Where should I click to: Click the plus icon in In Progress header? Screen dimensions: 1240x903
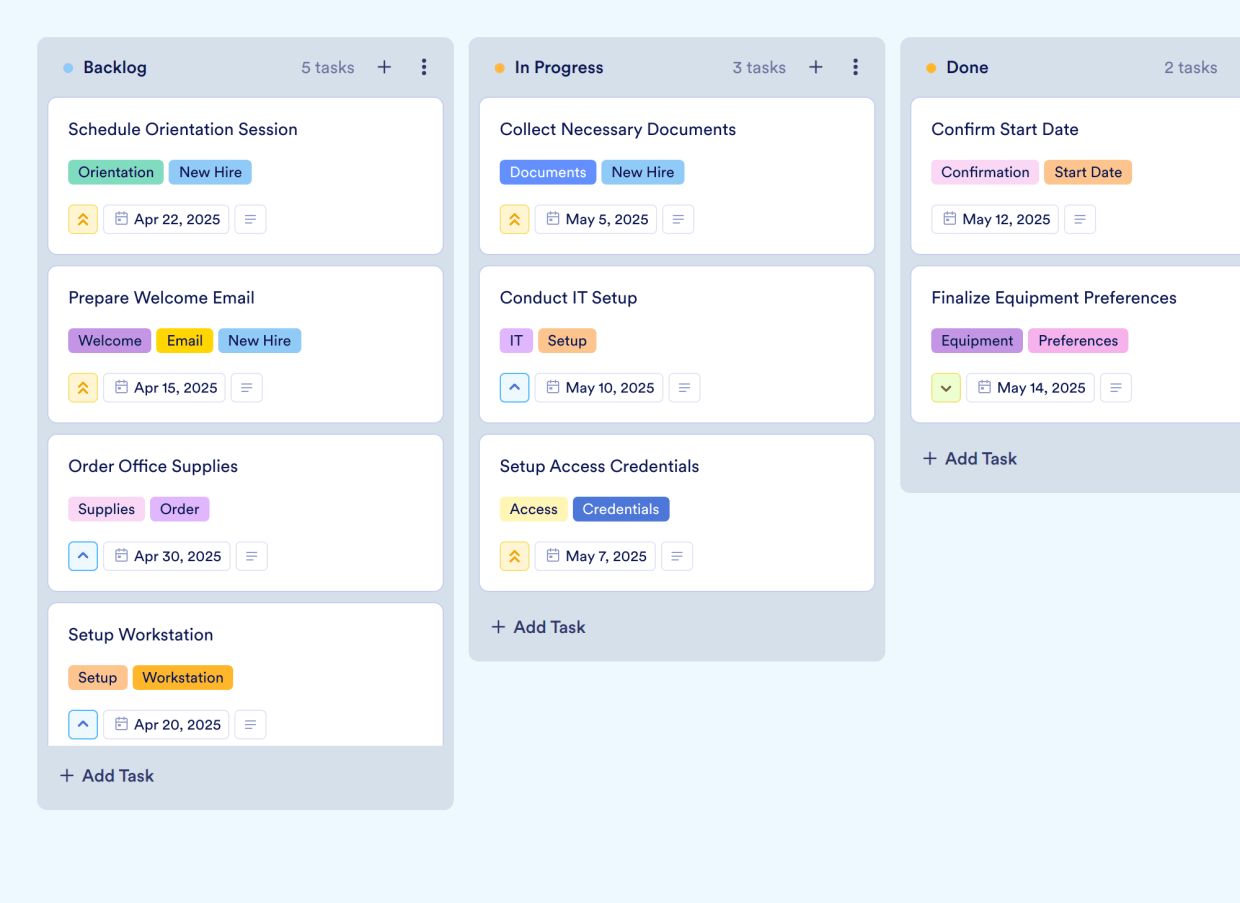[815, 67]
